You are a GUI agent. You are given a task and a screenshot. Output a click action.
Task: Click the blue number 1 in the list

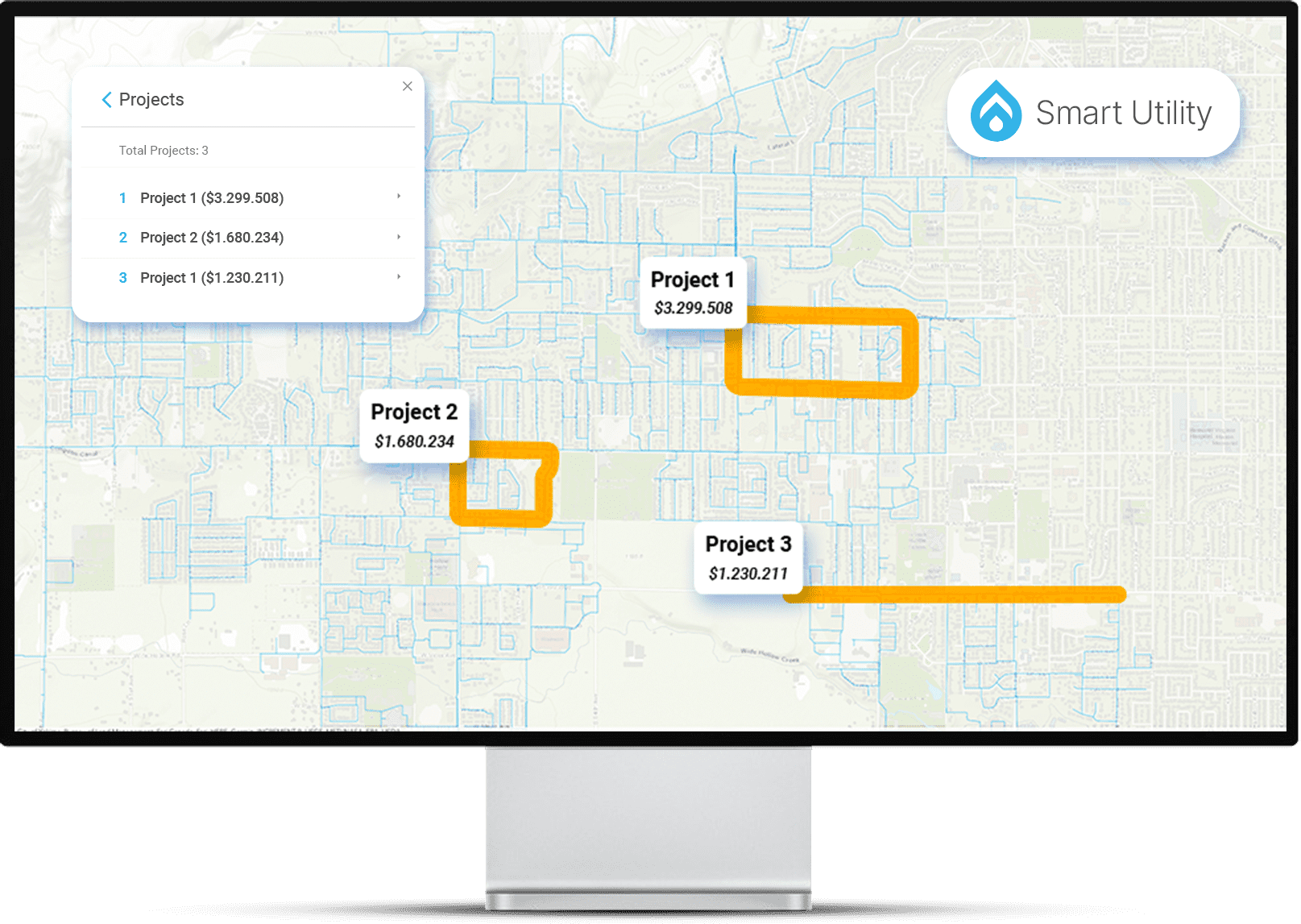tap(122, 198)
